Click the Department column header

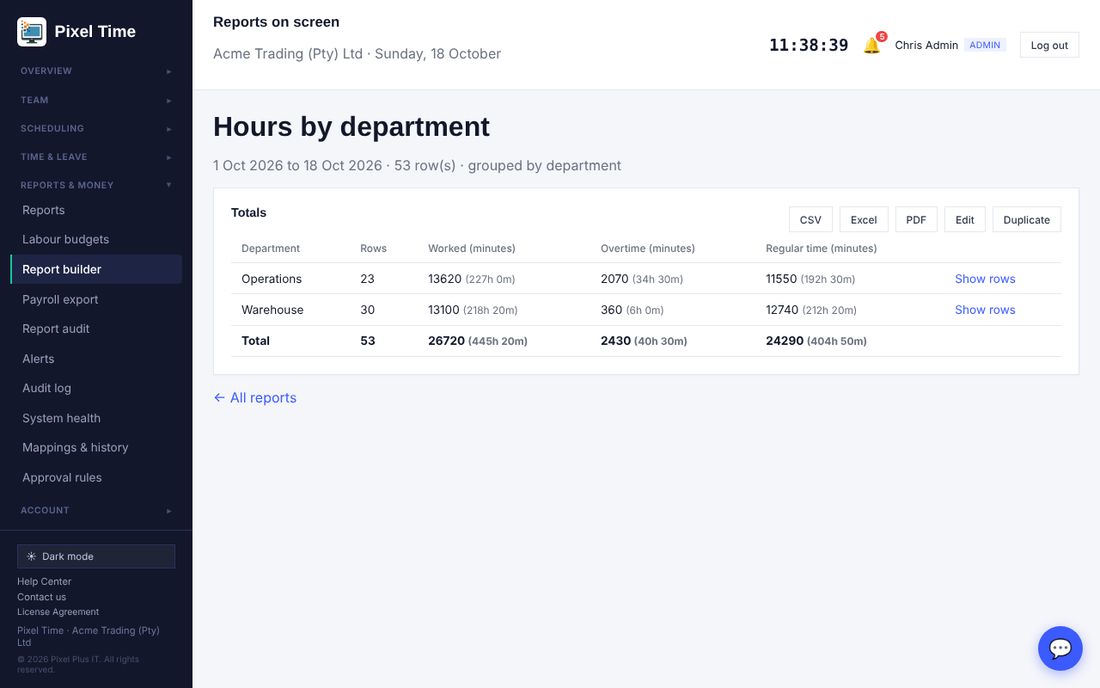click(270, 248)
